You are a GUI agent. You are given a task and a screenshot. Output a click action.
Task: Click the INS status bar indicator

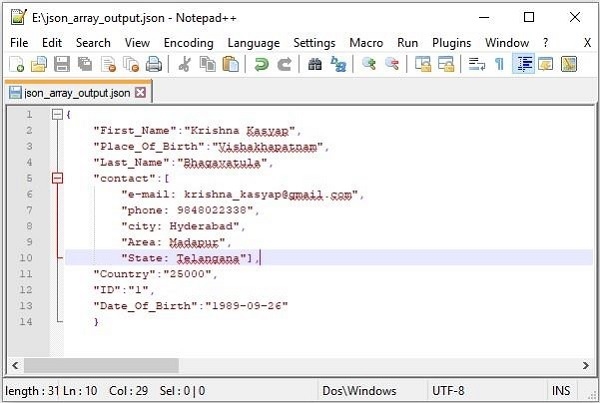[561, 391]
